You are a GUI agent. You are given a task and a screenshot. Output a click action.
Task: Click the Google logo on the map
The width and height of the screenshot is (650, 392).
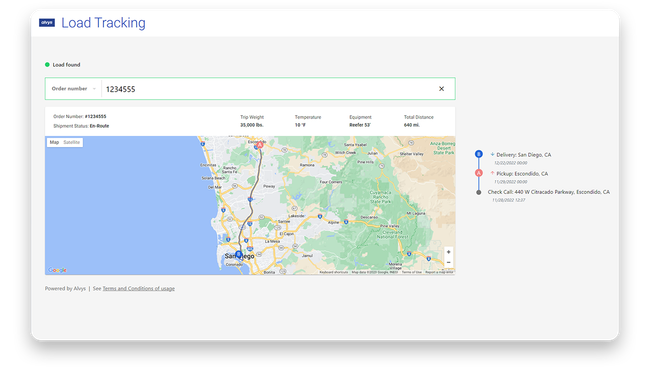pyautogui.click(x=57, y=270)
